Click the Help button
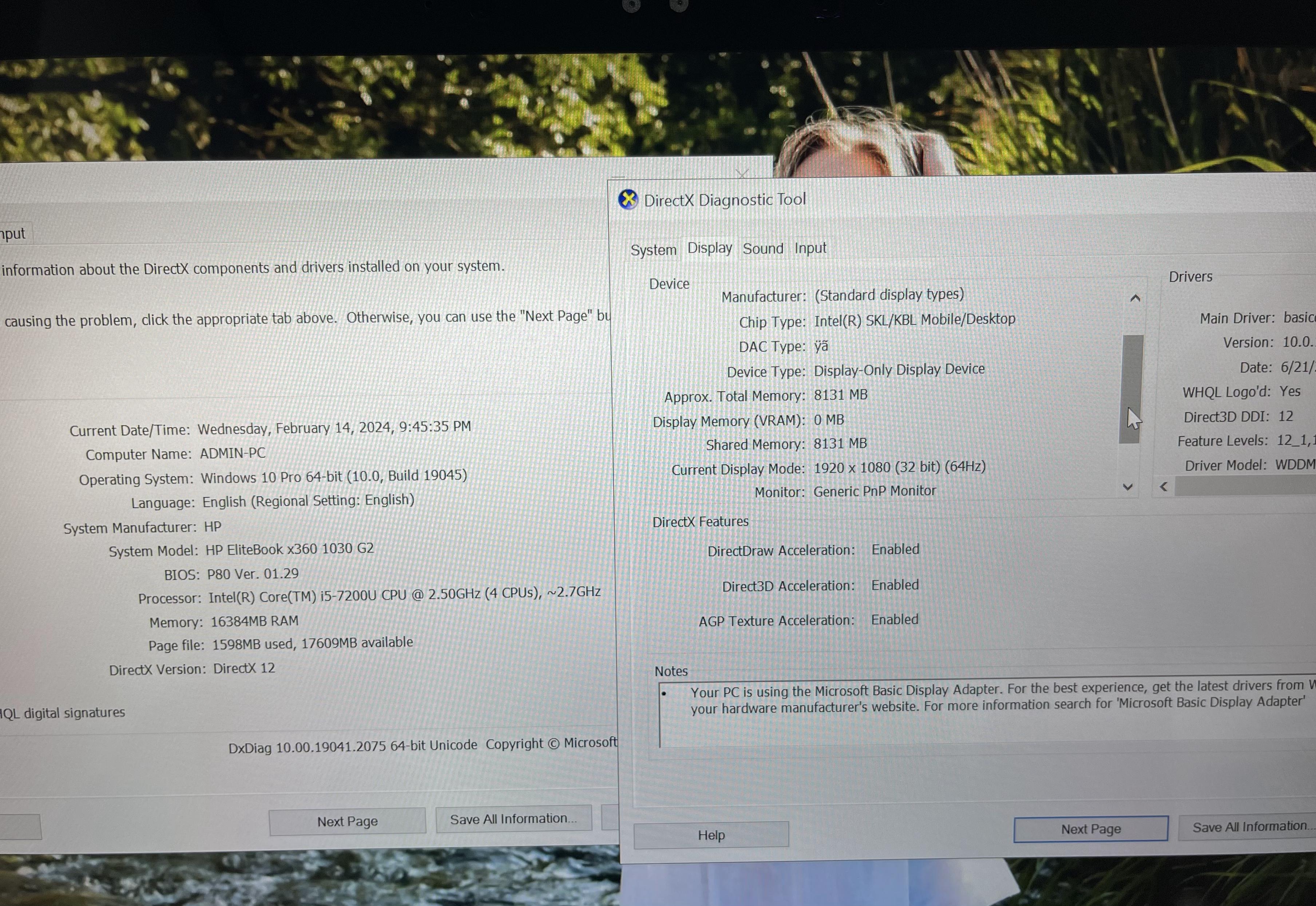The image size is (1316, 906). point(711,835)
